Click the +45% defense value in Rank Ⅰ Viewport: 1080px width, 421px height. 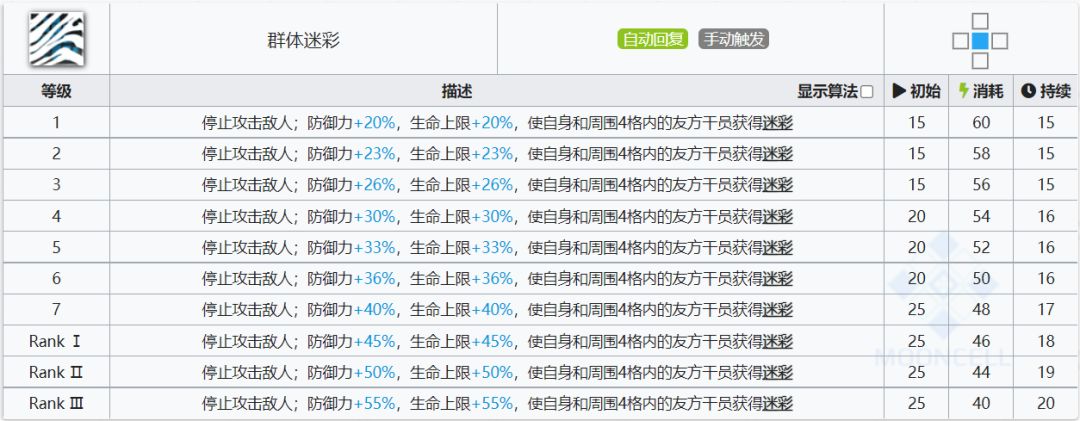pos(375,342)
